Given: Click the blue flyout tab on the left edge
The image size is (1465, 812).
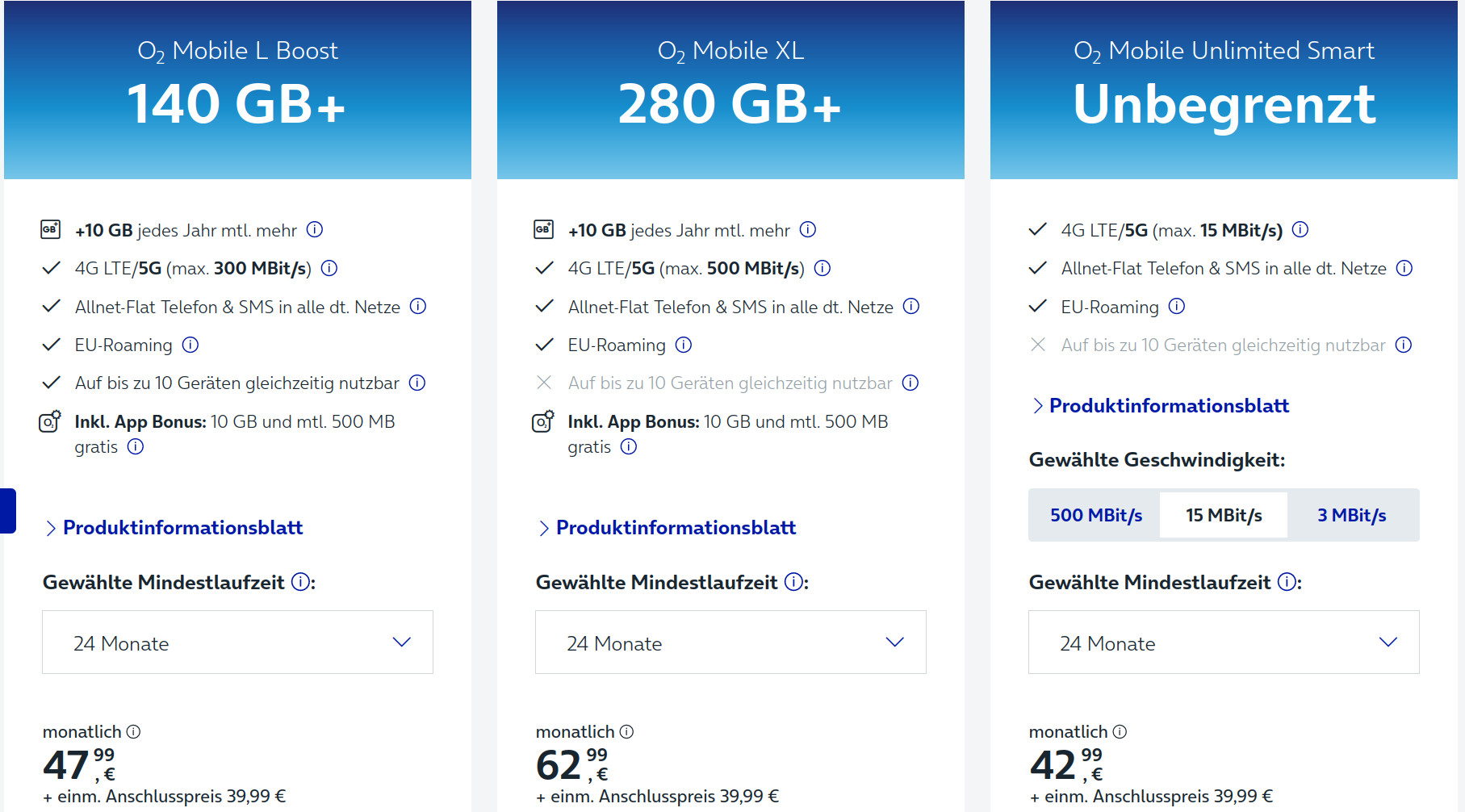Looking at the screenshot, I should click(7, 510).
